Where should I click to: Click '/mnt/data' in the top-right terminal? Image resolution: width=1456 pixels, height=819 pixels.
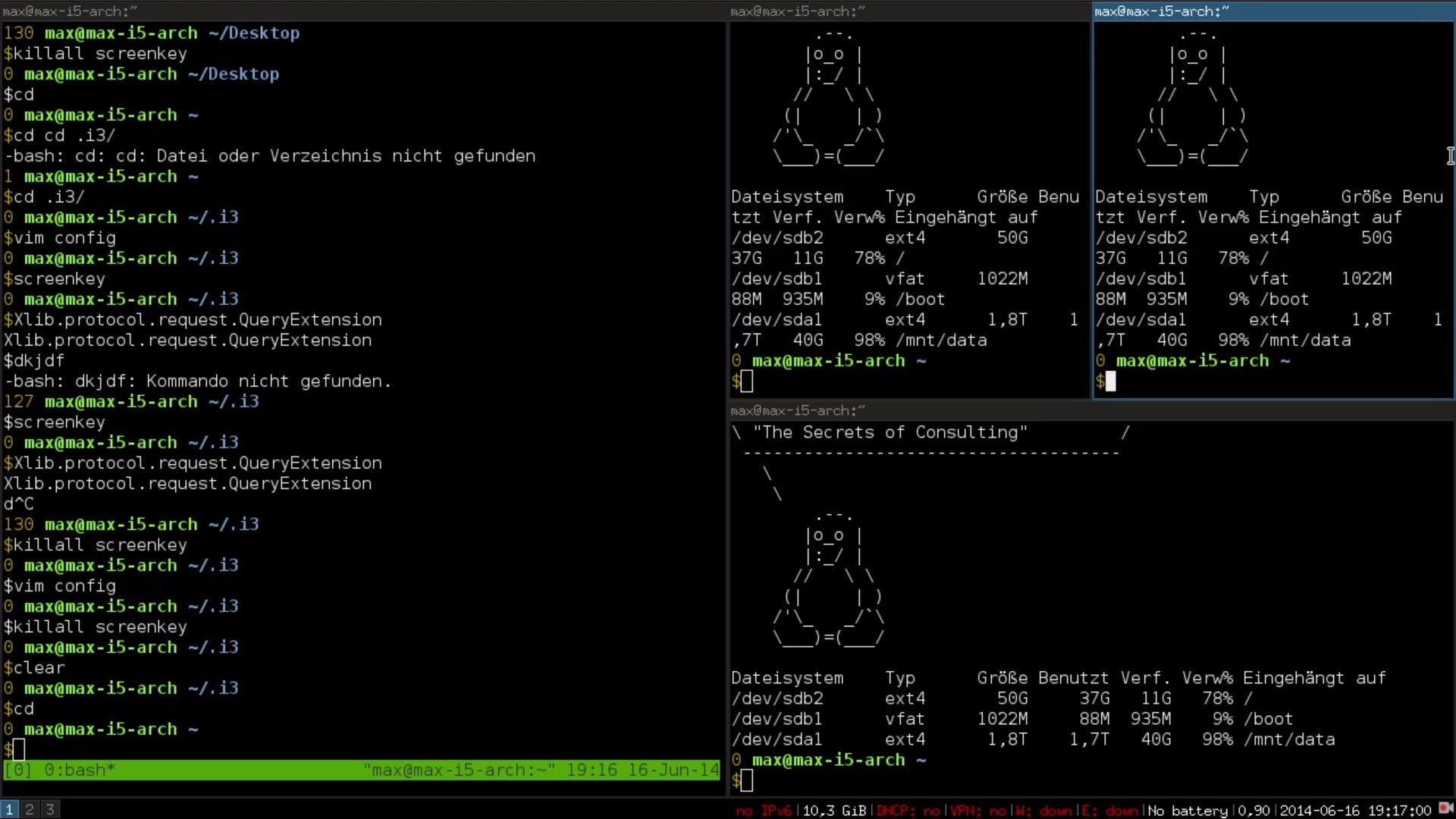click(x=1305, y=340)
